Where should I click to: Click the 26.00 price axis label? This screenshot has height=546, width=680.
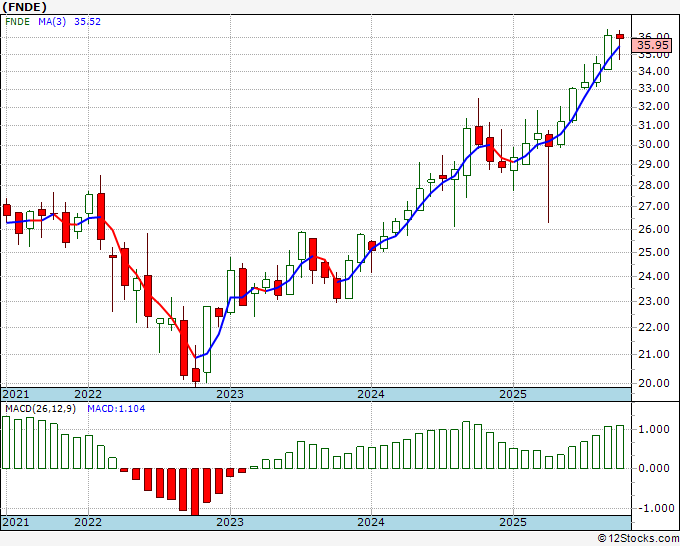click(x=654, y=229)
